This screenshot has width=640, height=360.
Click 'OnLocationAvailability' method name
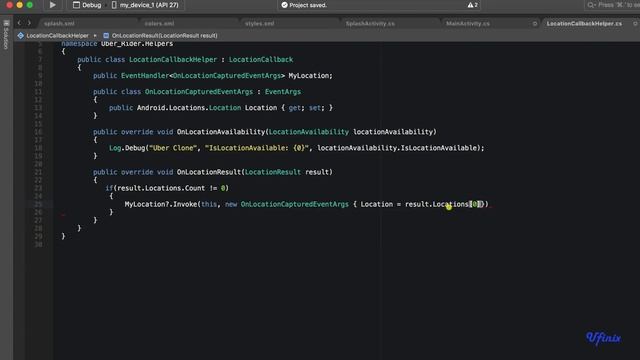tap(221, 132)
